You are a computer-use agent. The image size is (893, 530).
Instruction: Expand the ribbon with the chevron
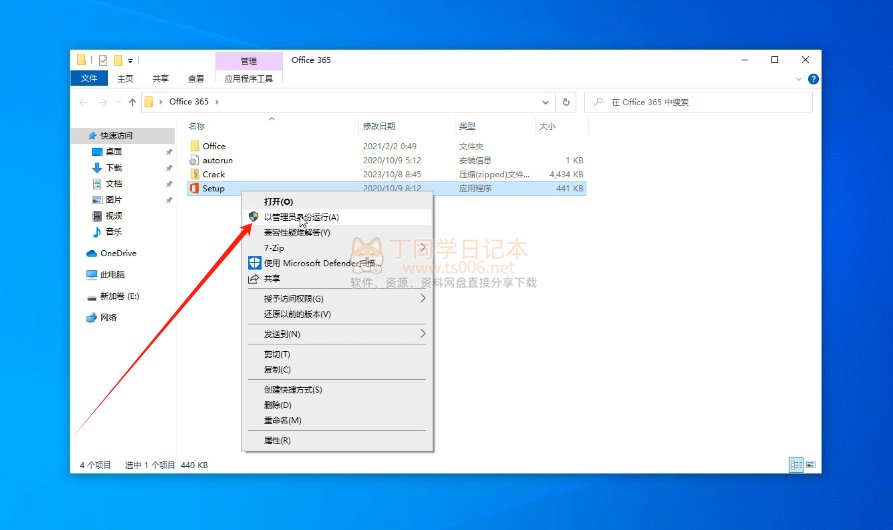798,79
